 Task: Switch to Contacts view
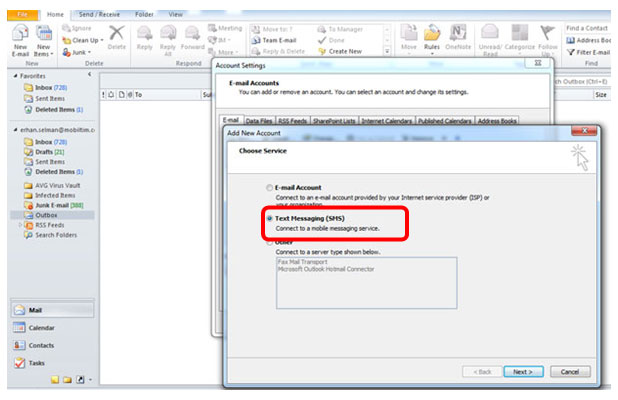52,345
